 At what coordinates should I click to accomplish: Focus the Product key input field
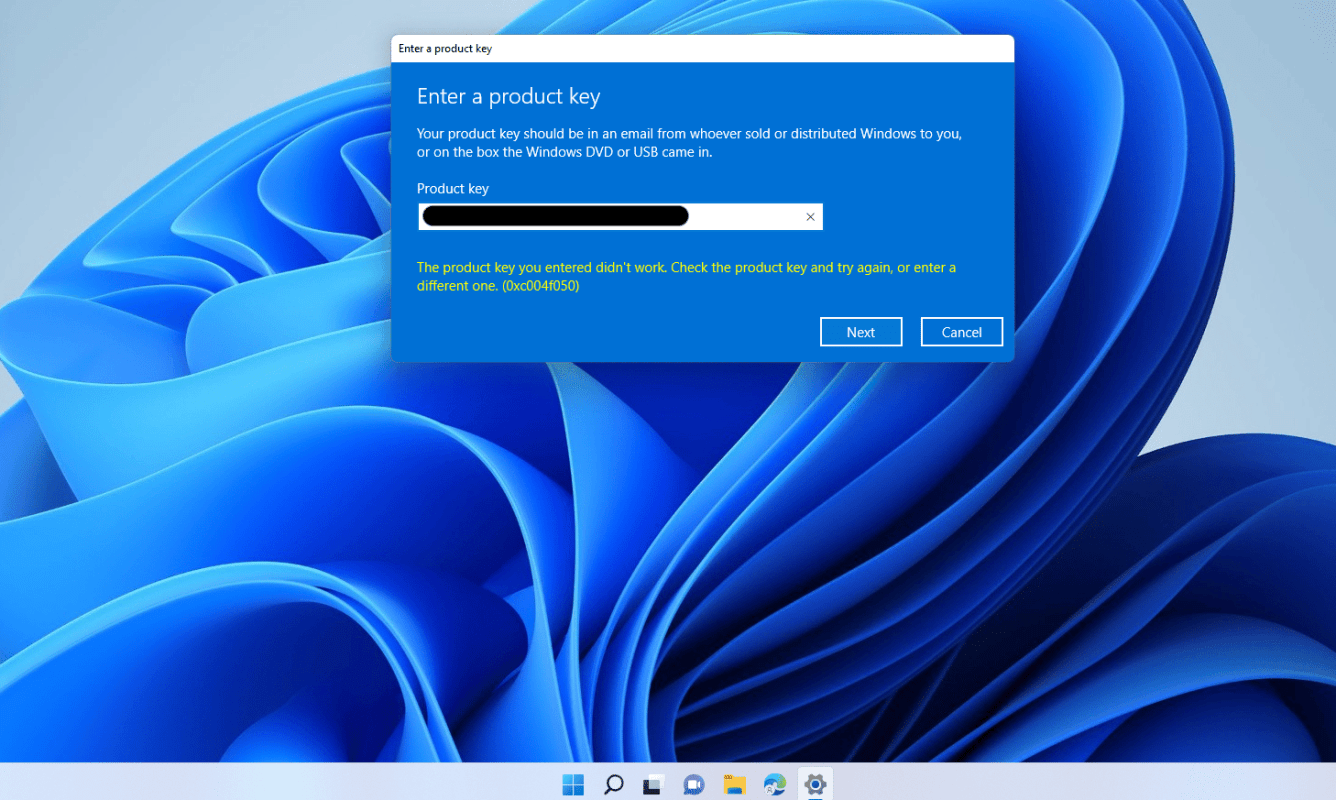click(x=620, y=217)
